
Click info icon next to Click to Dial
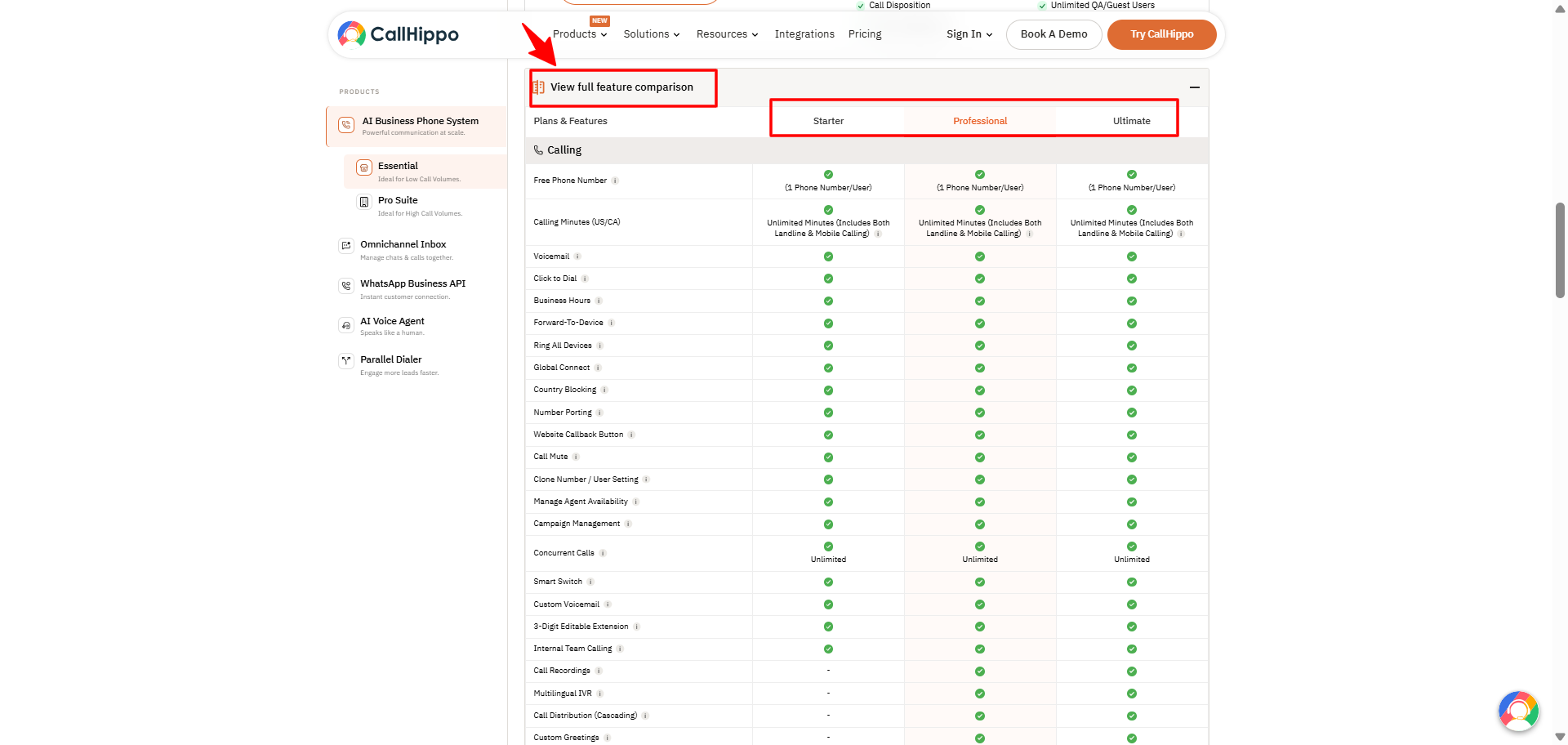point(585,279)
